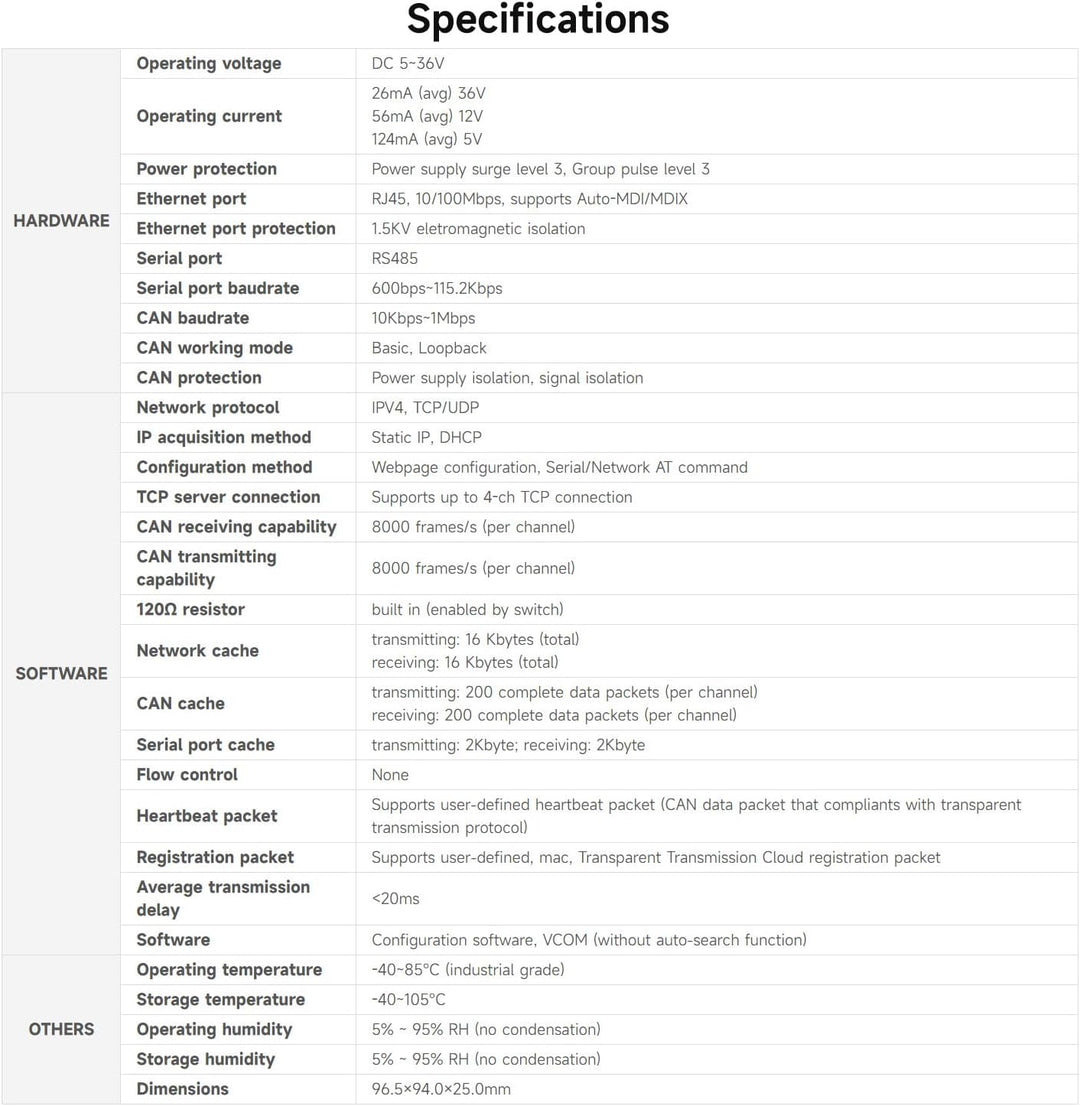This screenshot has height=1106, width=1080.
Task: Click the Network protocol label
Action: pyautogui.click(x=208, y=408)
